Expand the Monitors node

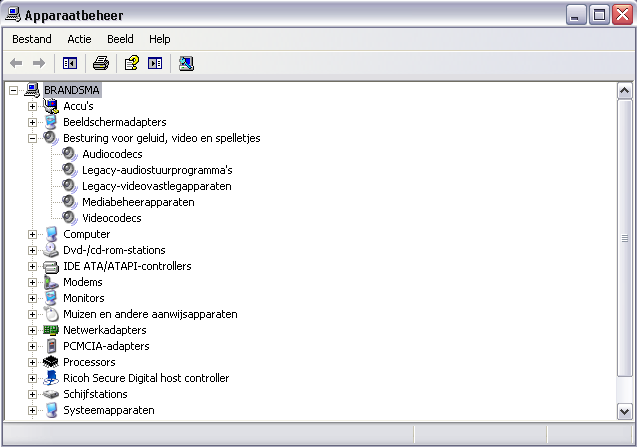(x=32, y=298)
